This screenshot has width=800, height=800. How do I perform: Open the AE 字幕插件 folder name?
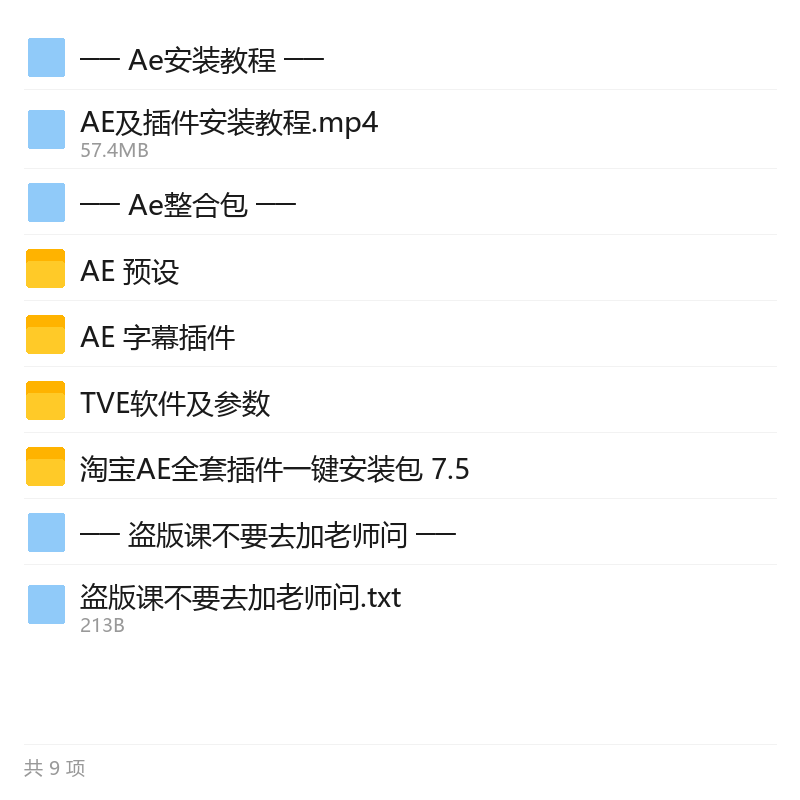[x=158, y=337]
